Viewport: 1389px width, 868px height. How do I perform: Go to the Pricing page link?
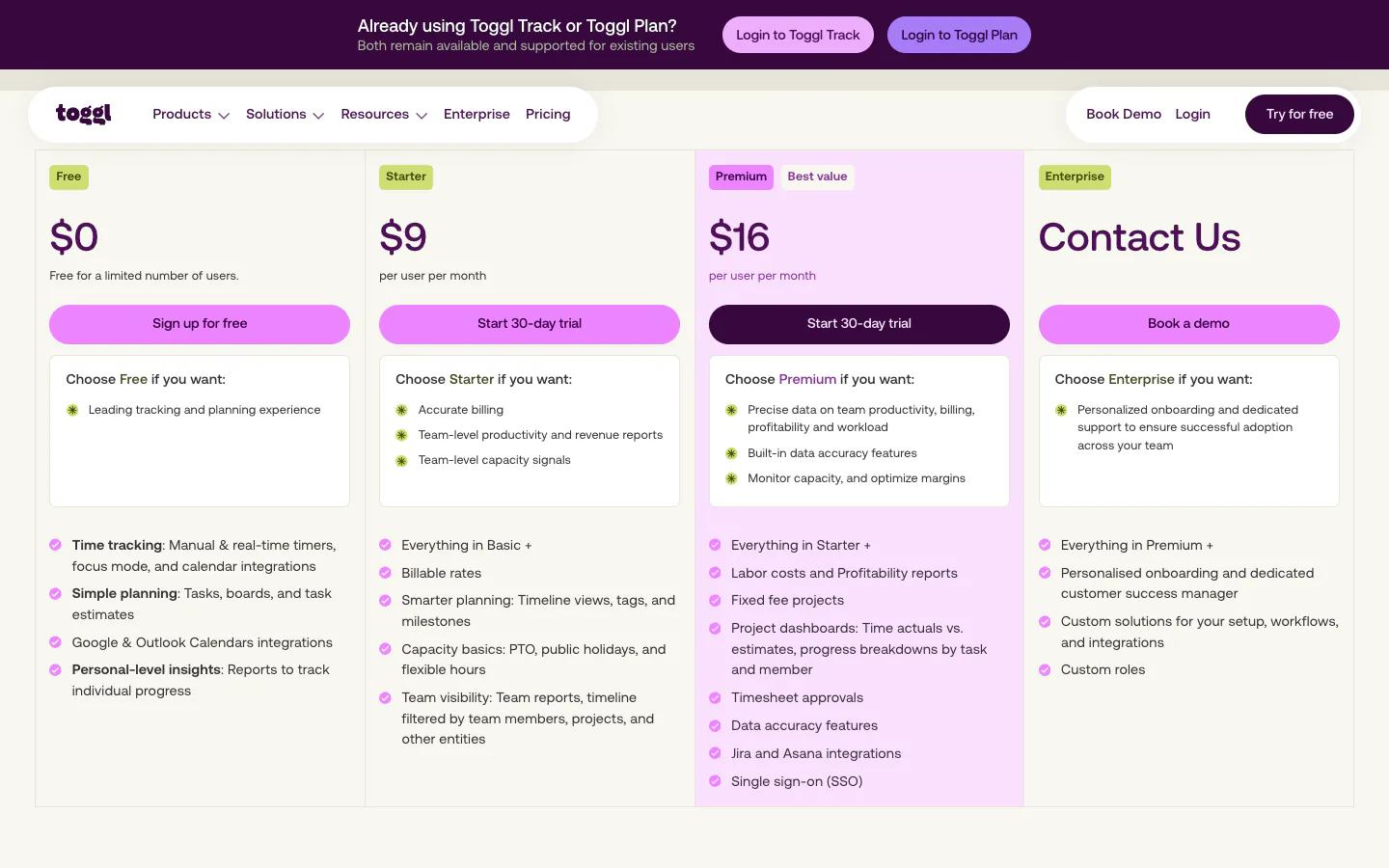[548, 114]
